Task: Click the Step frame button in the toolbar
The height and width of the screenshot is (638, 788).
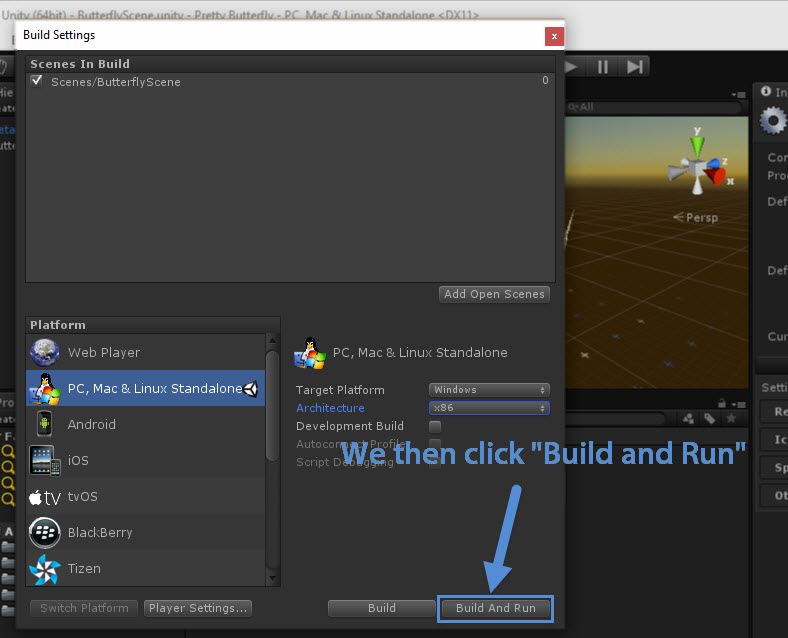Action: coord(635,66)
